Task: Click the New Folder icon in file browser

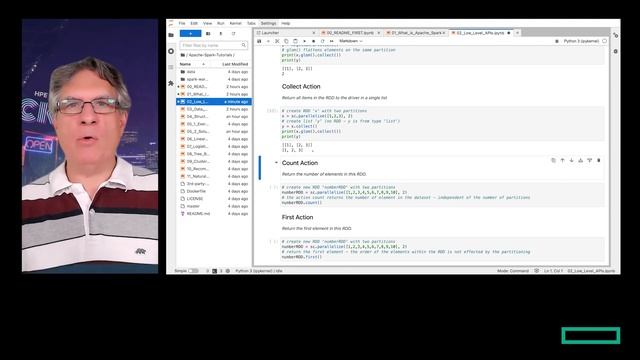Action: click(x=208, y=33)
